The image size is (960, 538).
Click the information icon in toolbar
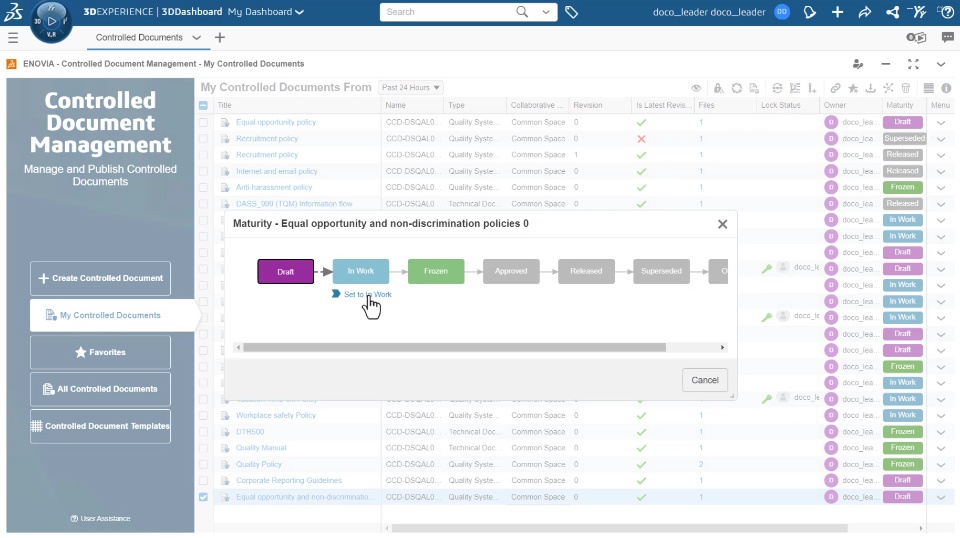point(946,88)
